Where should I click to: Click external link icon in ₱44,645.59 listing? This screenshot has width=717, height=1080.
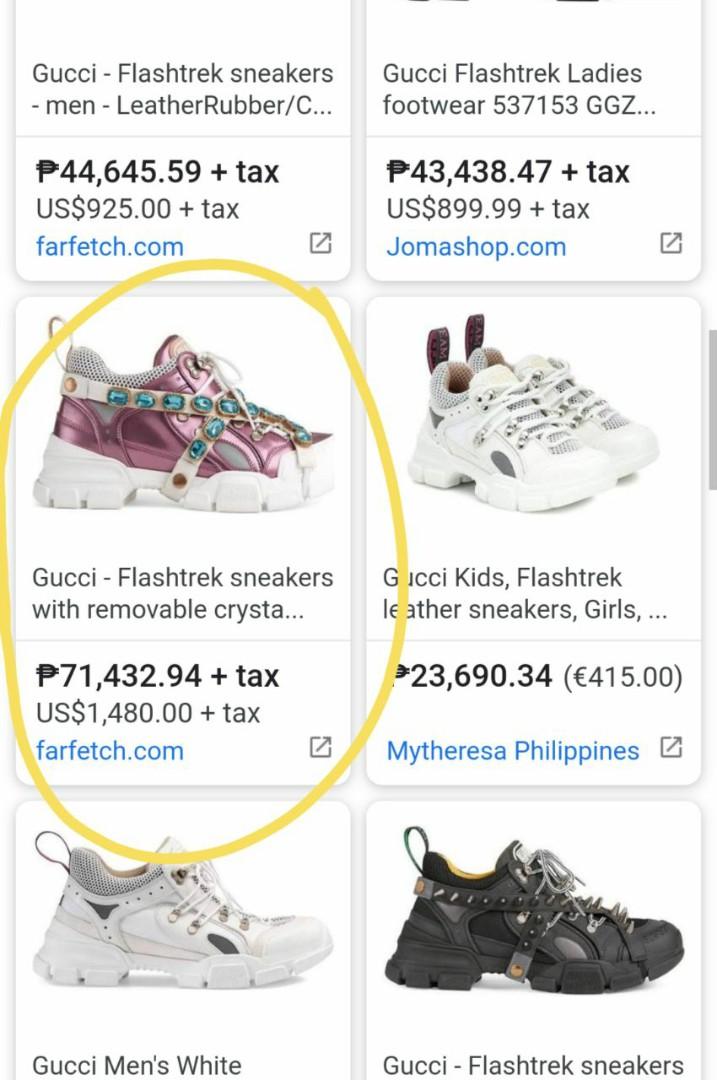(x=320, y=243)
